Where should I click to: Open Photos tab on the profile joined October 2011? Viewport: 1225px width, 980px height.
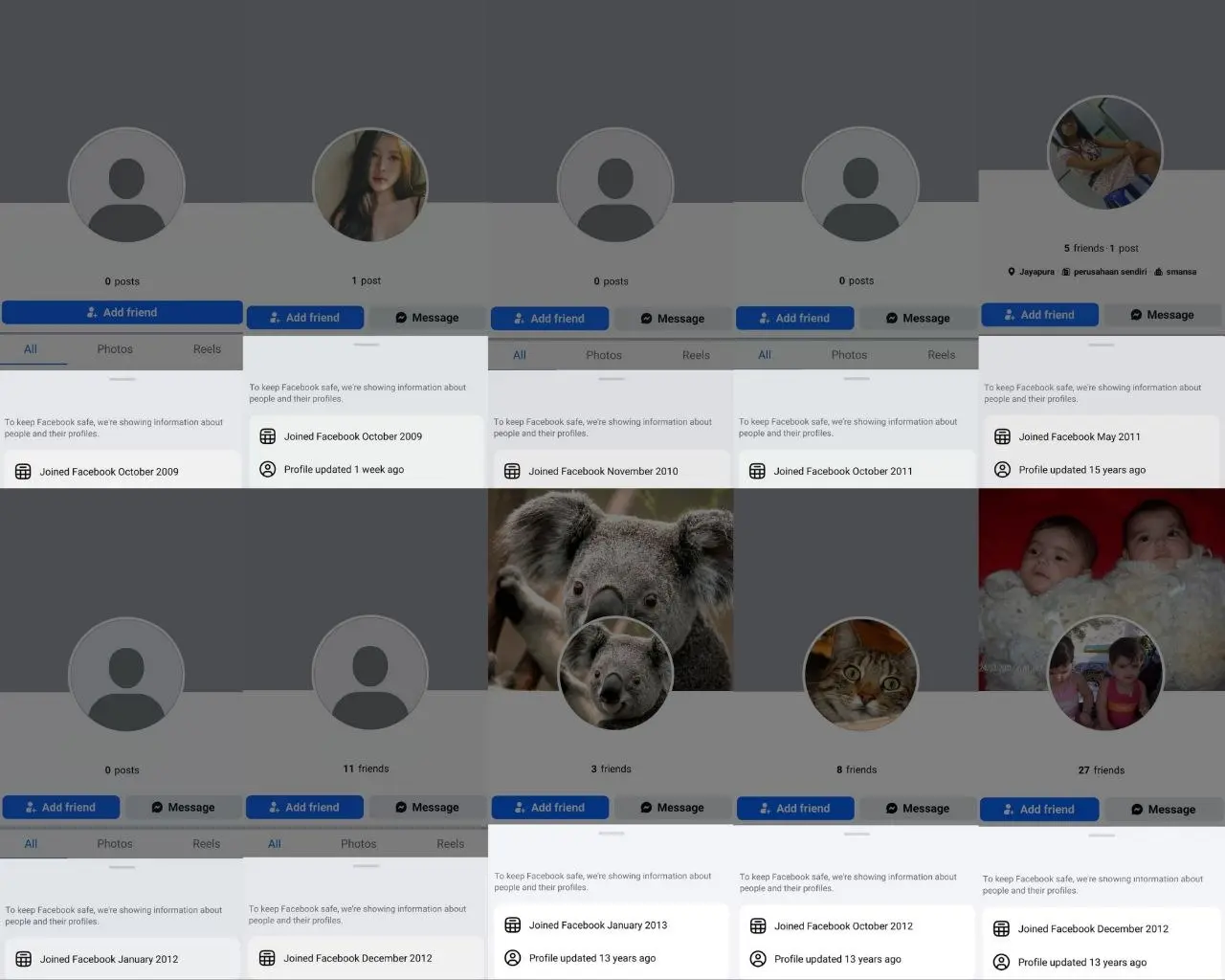click(849, 355)
